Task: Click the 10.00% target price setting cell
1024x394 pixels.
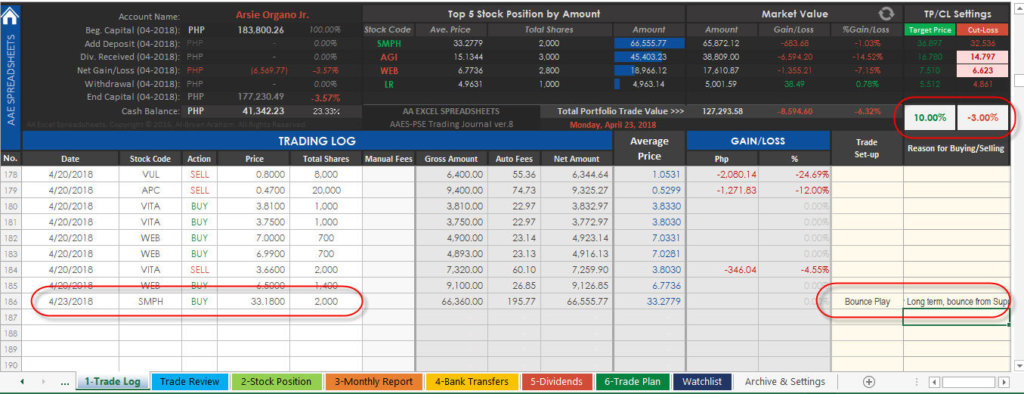Action: (929, 118)
